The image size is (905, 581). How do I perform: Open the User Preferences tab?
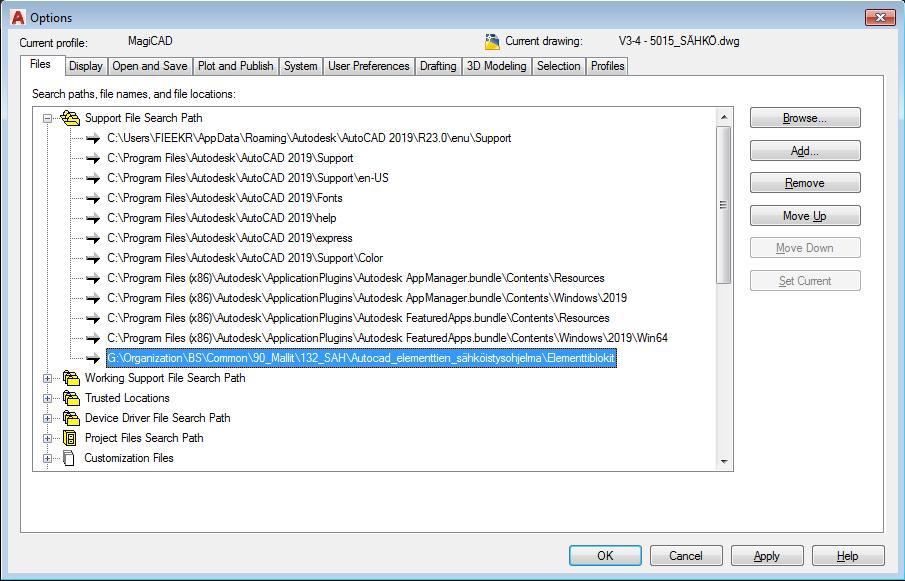(x=369, y=66)
